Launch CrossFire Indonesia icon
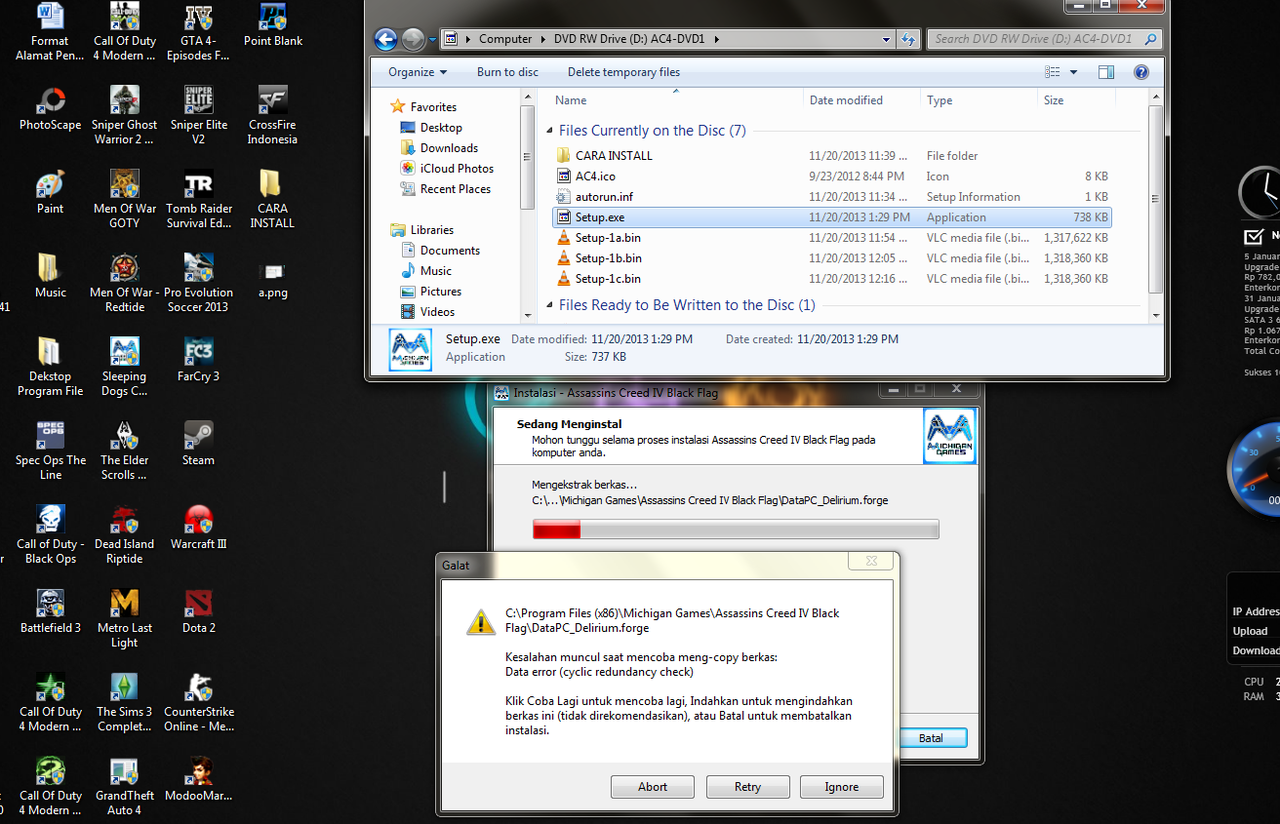Screen dimensions: 1280x824 click(273, 116)
